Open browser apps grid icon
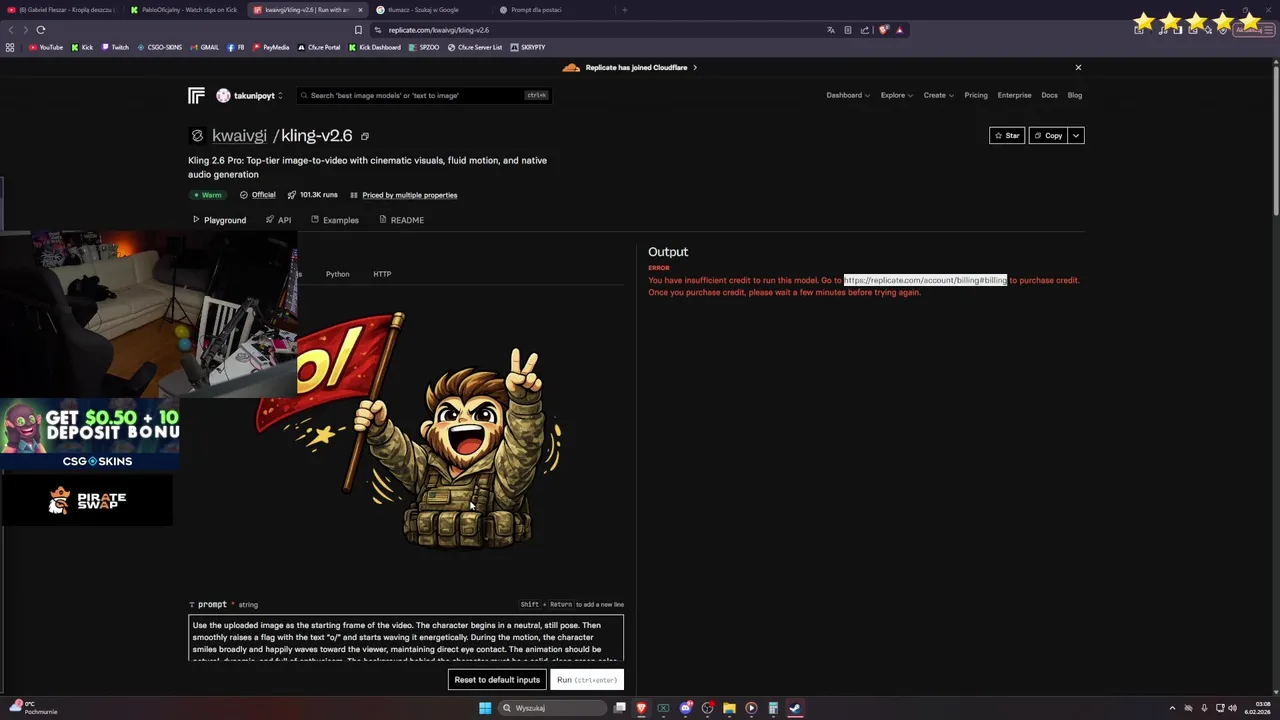The width and height of the screenshot is (1280, 720). [10, 47]
